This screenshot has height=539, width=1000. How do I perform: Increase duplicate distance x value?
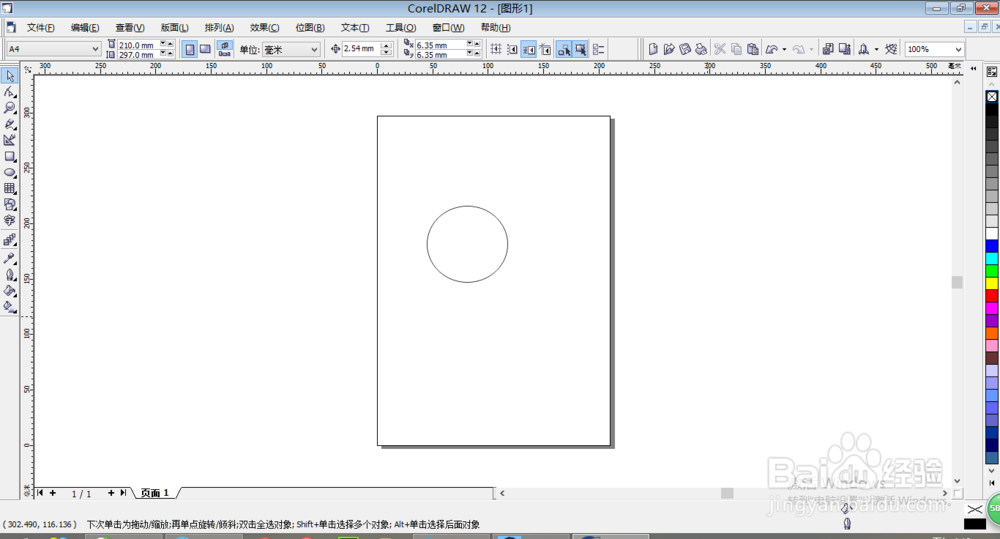[477, 43]
